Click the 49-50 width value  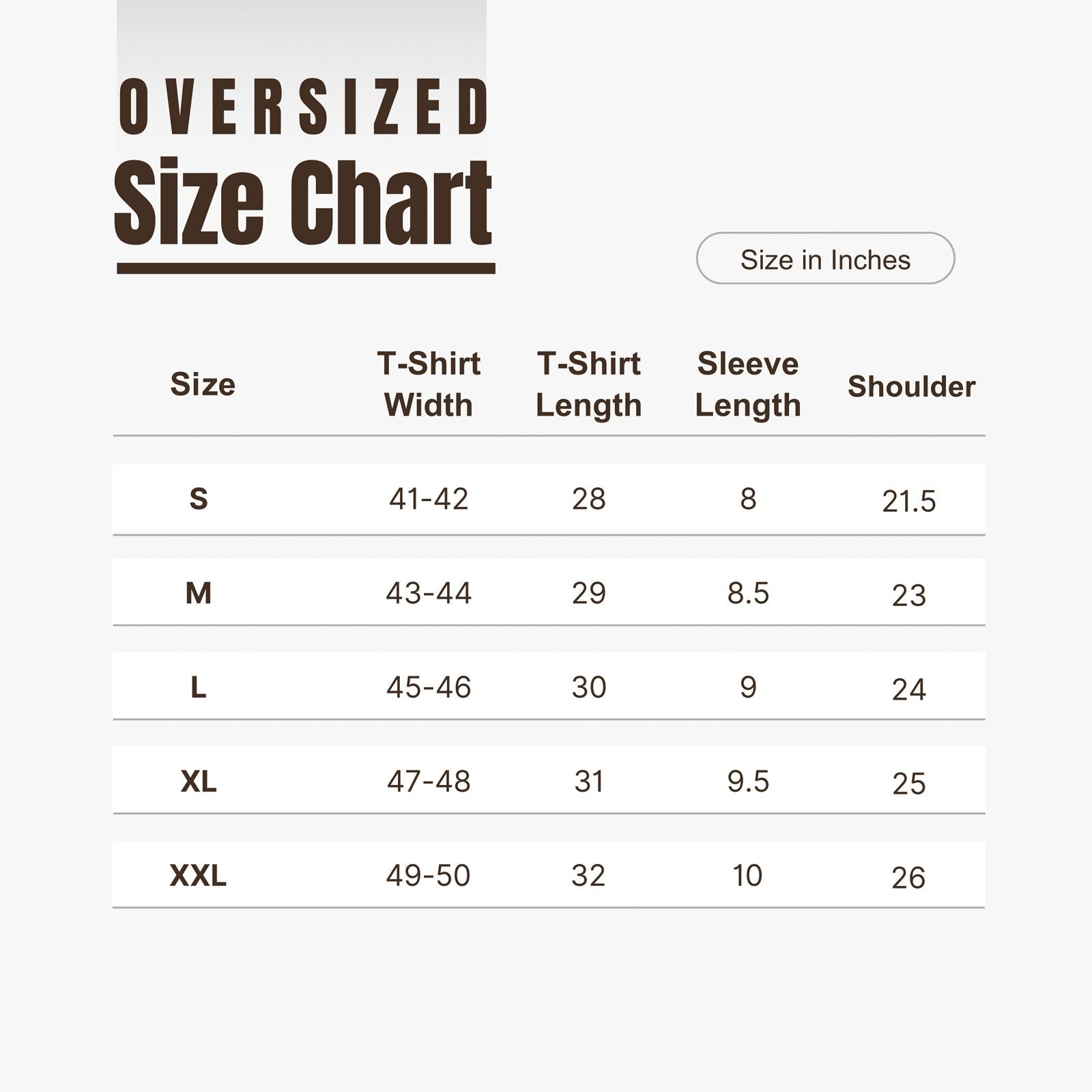click(x=428, y=876)
